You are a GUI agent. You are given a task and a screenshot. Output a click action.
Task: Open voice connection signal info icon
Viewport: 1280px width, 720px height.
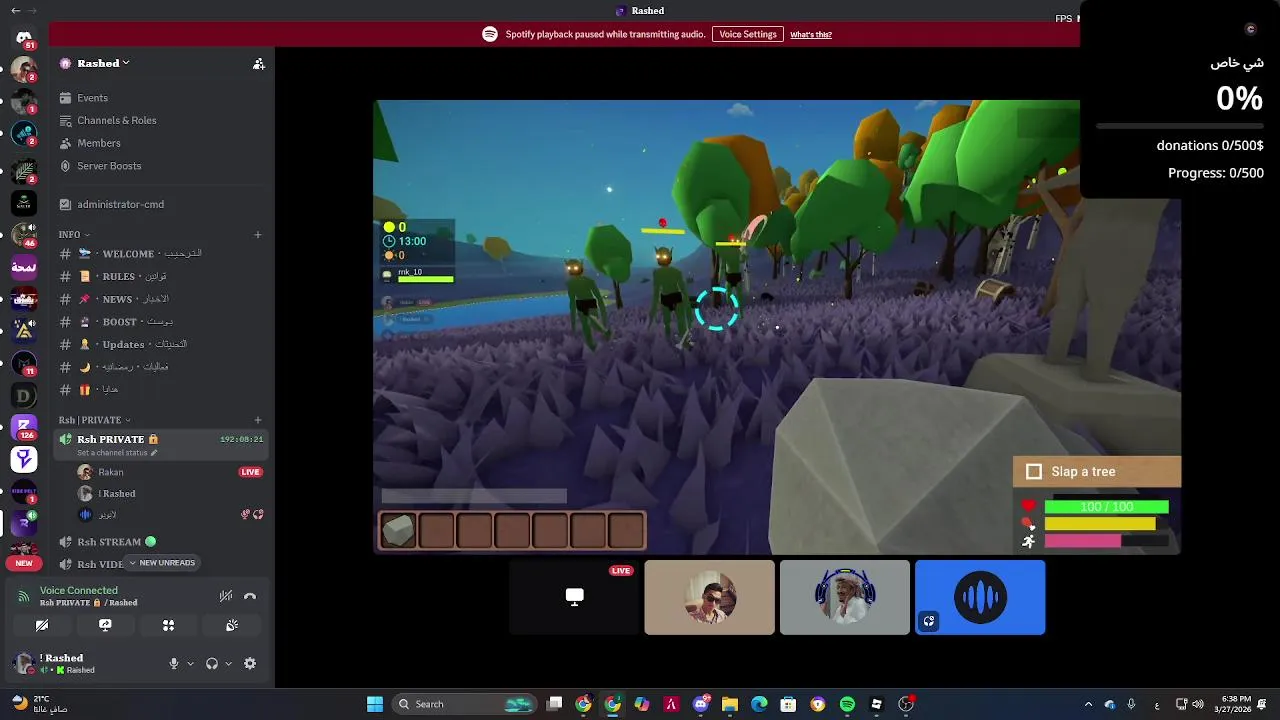coord(23,596)
